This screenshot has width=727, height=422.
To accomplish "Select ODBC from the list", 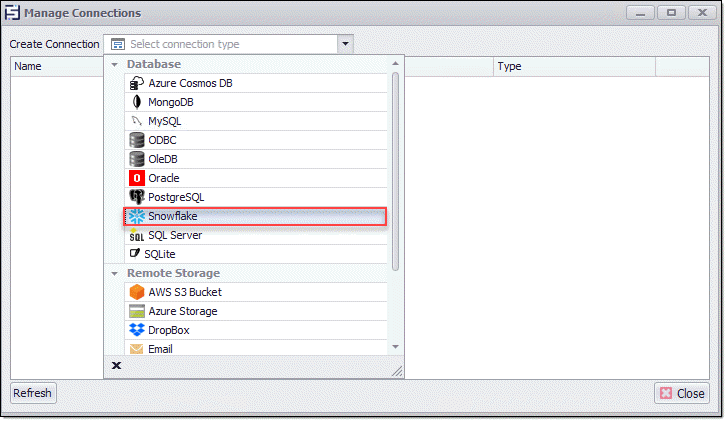I will 162,140.
